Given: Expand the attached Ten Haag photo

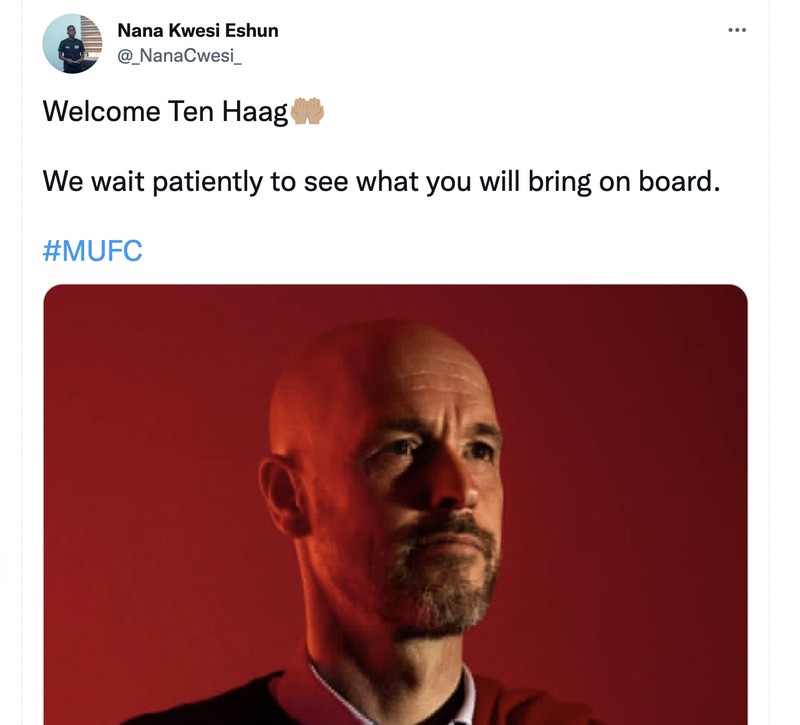Looking at the screenshot, I should (395, 504).
